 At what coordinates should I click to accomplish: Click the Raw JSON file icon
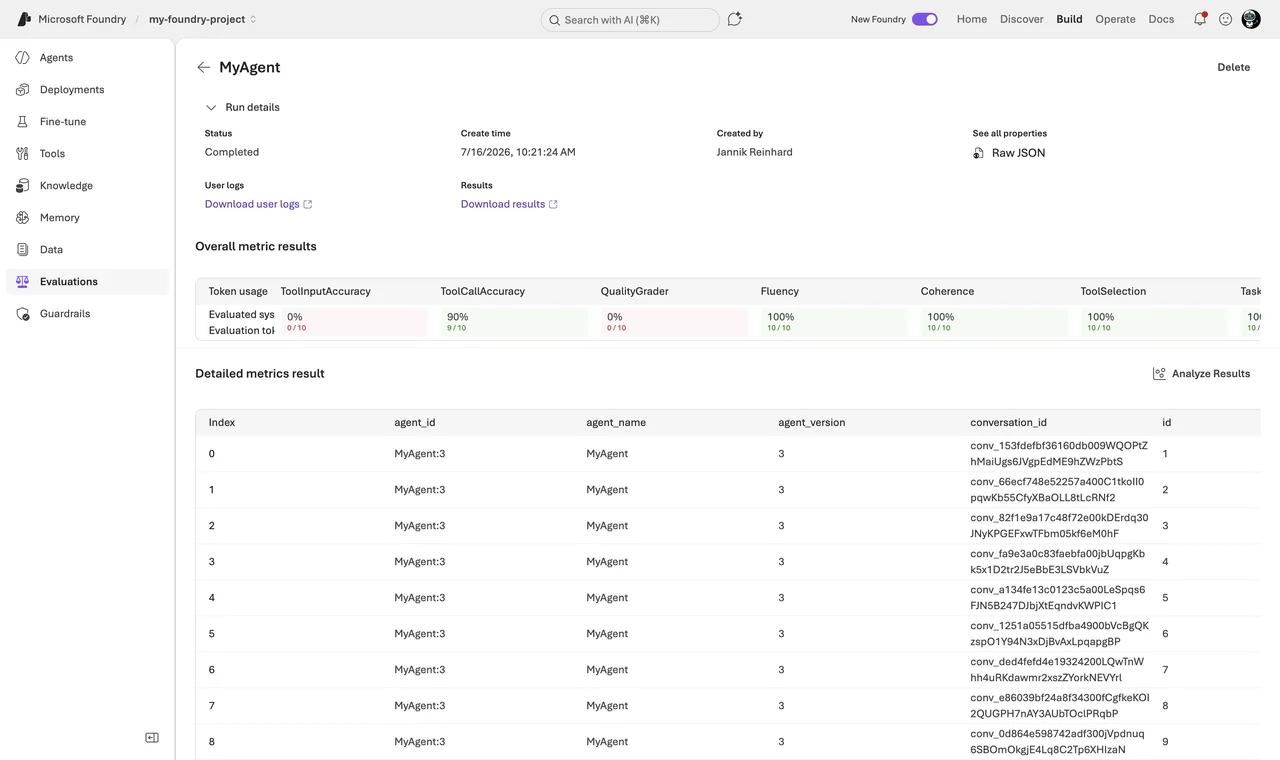(979, 153)
